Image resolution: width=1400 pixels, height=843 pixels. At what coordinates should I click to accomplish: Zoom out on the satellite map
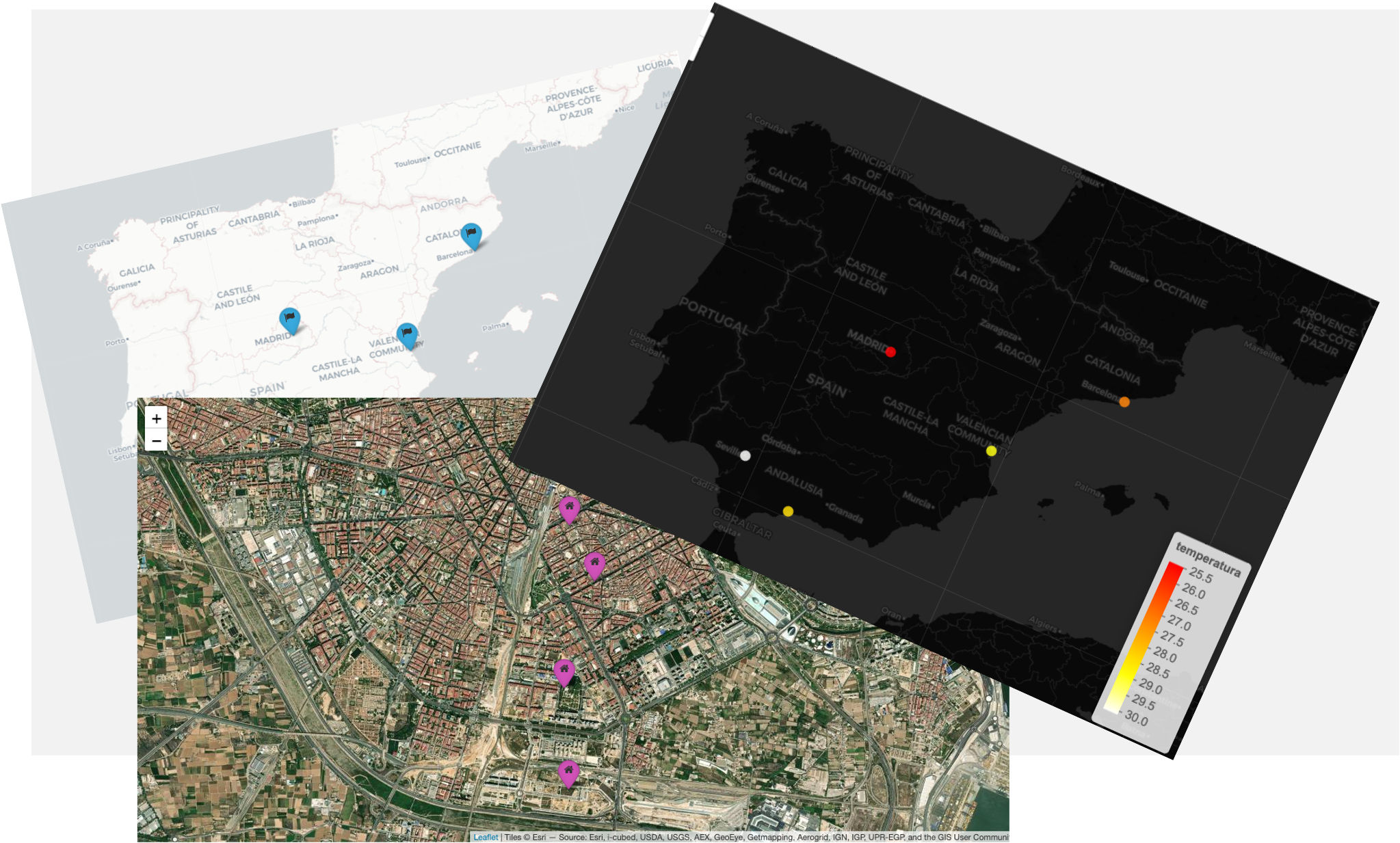(157, 440)
